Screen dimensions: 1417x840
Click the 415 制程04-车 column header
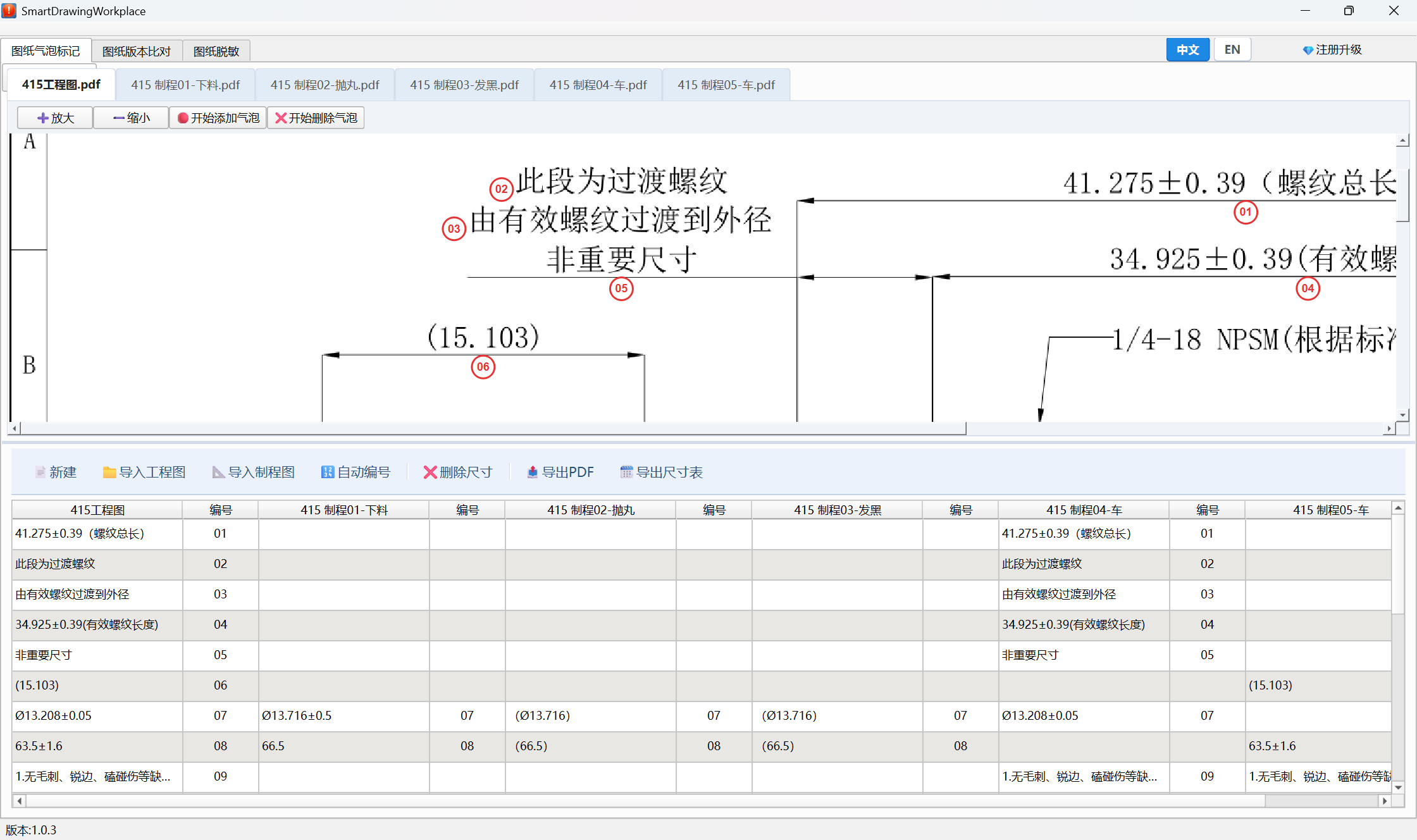pos(1084,510)
